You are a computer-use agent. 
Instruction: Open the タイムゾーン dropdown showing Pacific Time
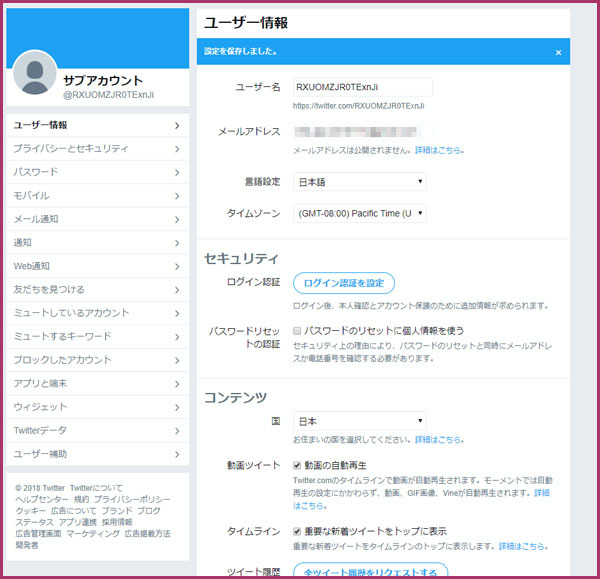[x=360, y=213]
